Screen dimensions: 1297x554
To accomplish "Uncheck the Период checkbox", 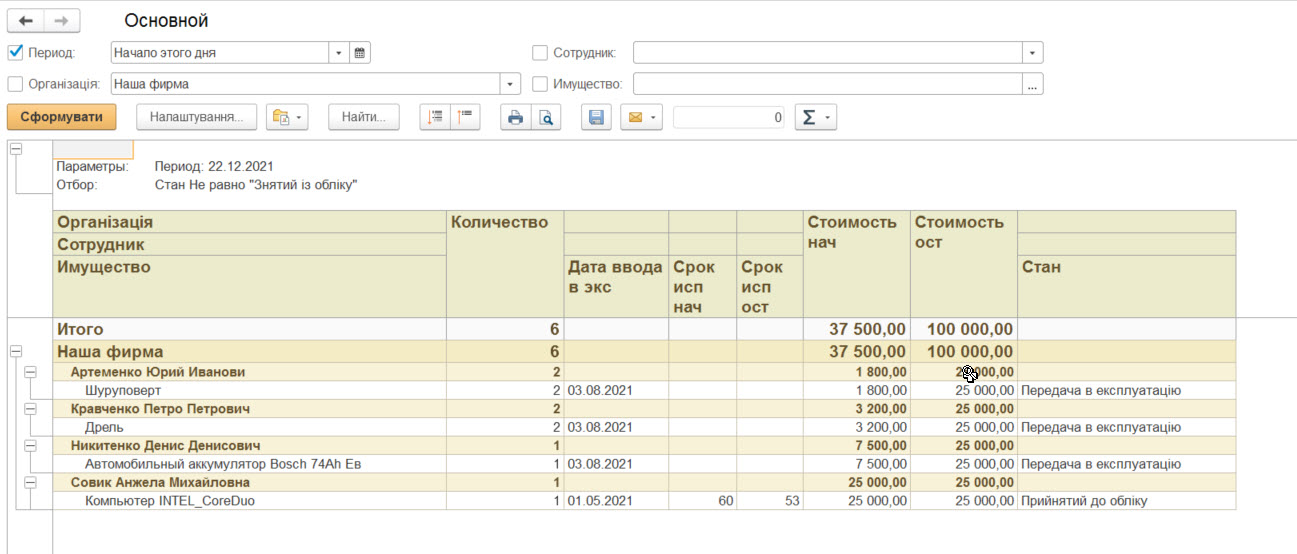I will 15,53.
